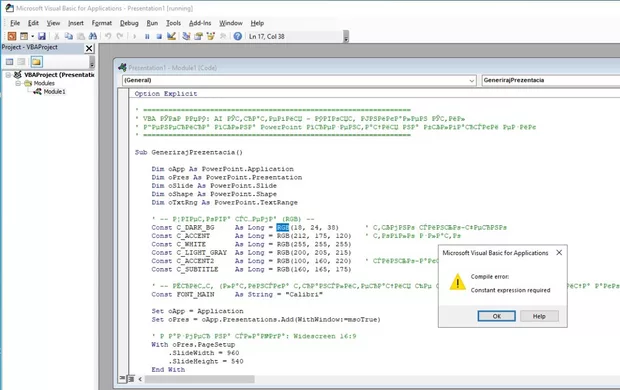The image size is (620, 390).
Task: Open the Debug menu
Action: coord(129,23)
